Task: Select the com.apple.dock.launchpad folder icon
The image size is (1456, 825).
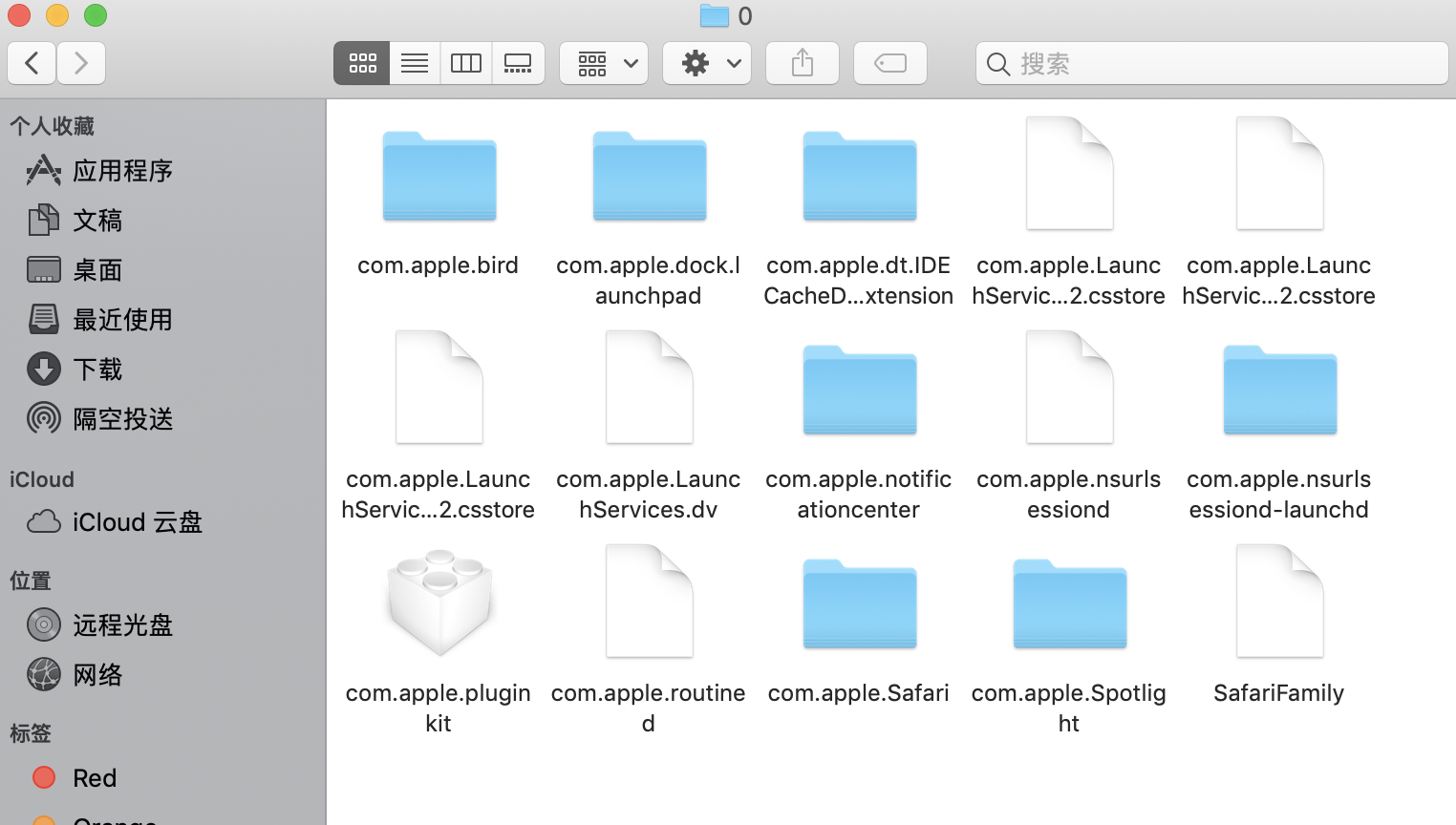Action: coord(650,176)
